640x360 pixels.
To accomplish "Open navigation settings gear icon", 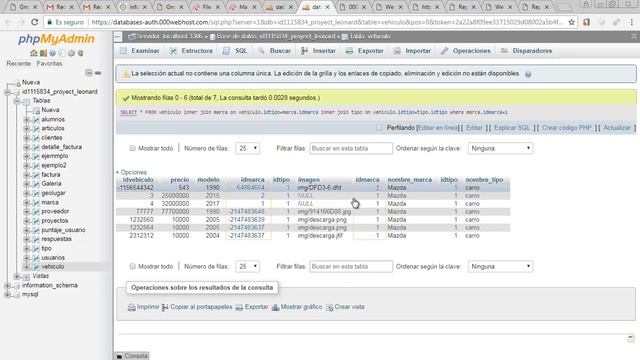I will [71, 53].
